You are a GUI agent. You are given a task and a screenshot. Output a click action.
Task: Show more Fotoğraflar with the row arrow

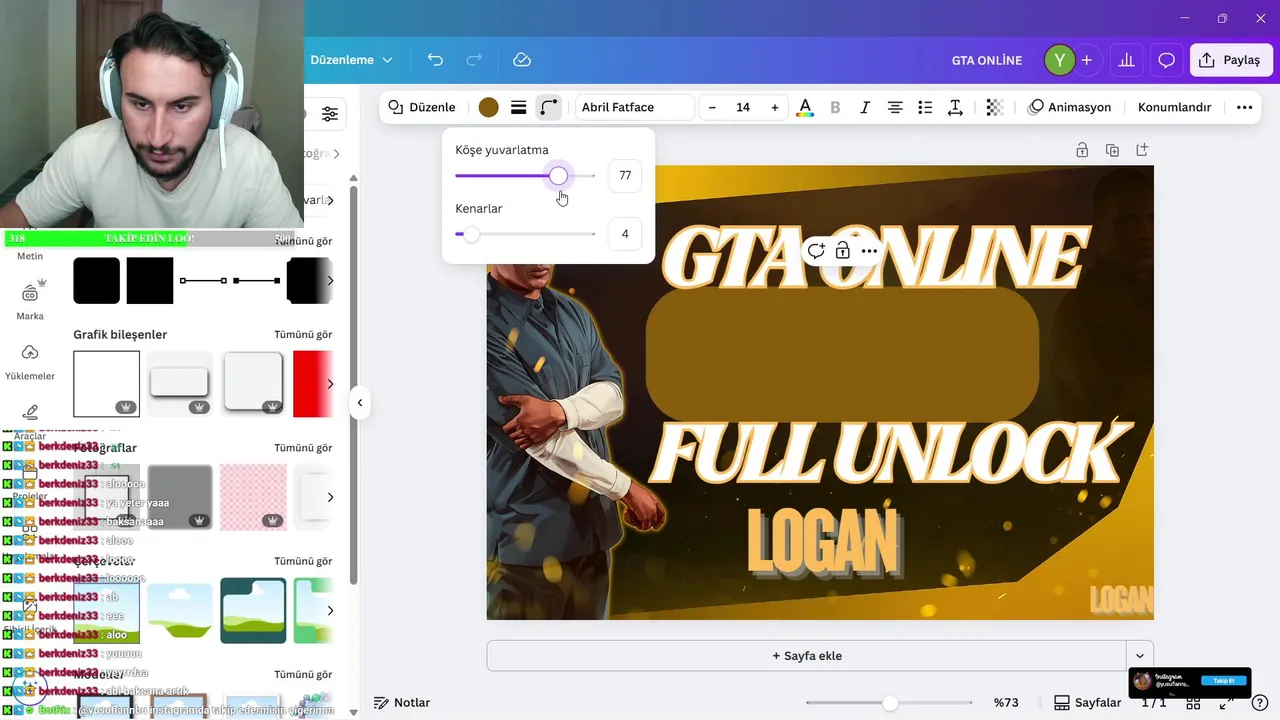pos(329,497)
